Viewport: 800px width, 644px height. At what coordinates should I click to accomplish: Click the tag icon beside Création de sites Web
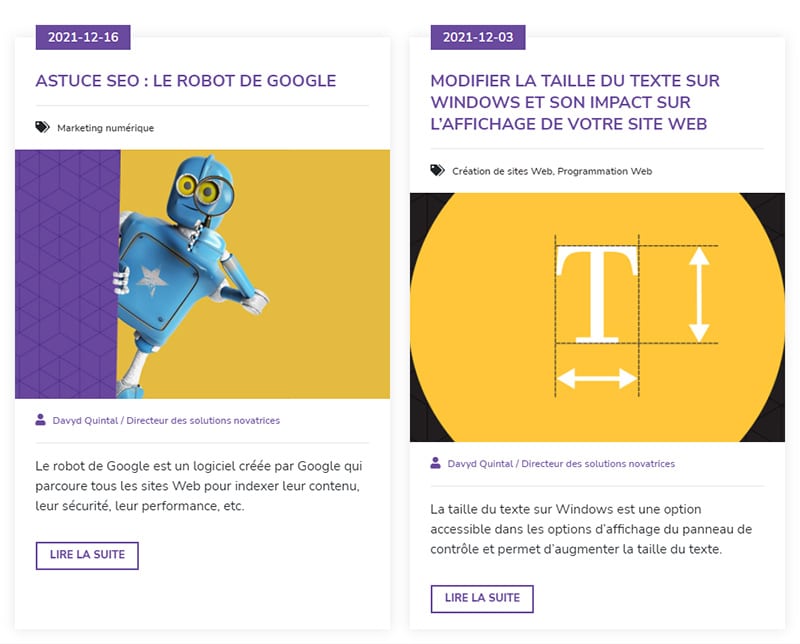pos(437,170)
